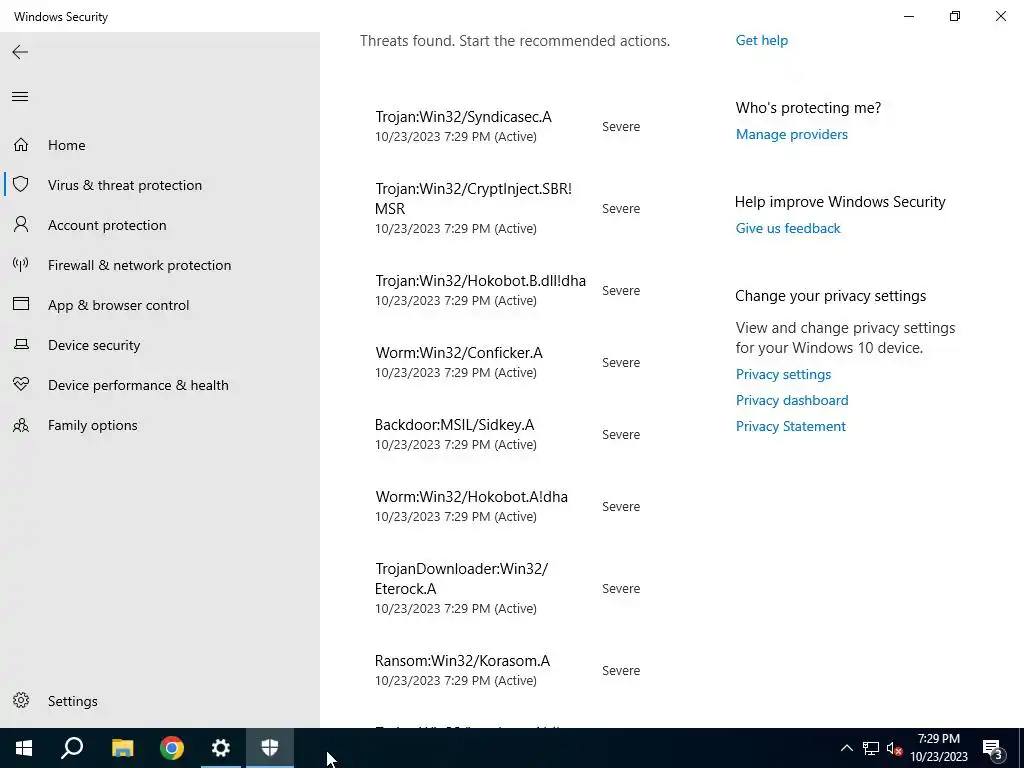Viewport: 1024px width, 768px height.
Task: Click the taskbar clock showing 7:29 PM
Action: pos(938,748)
